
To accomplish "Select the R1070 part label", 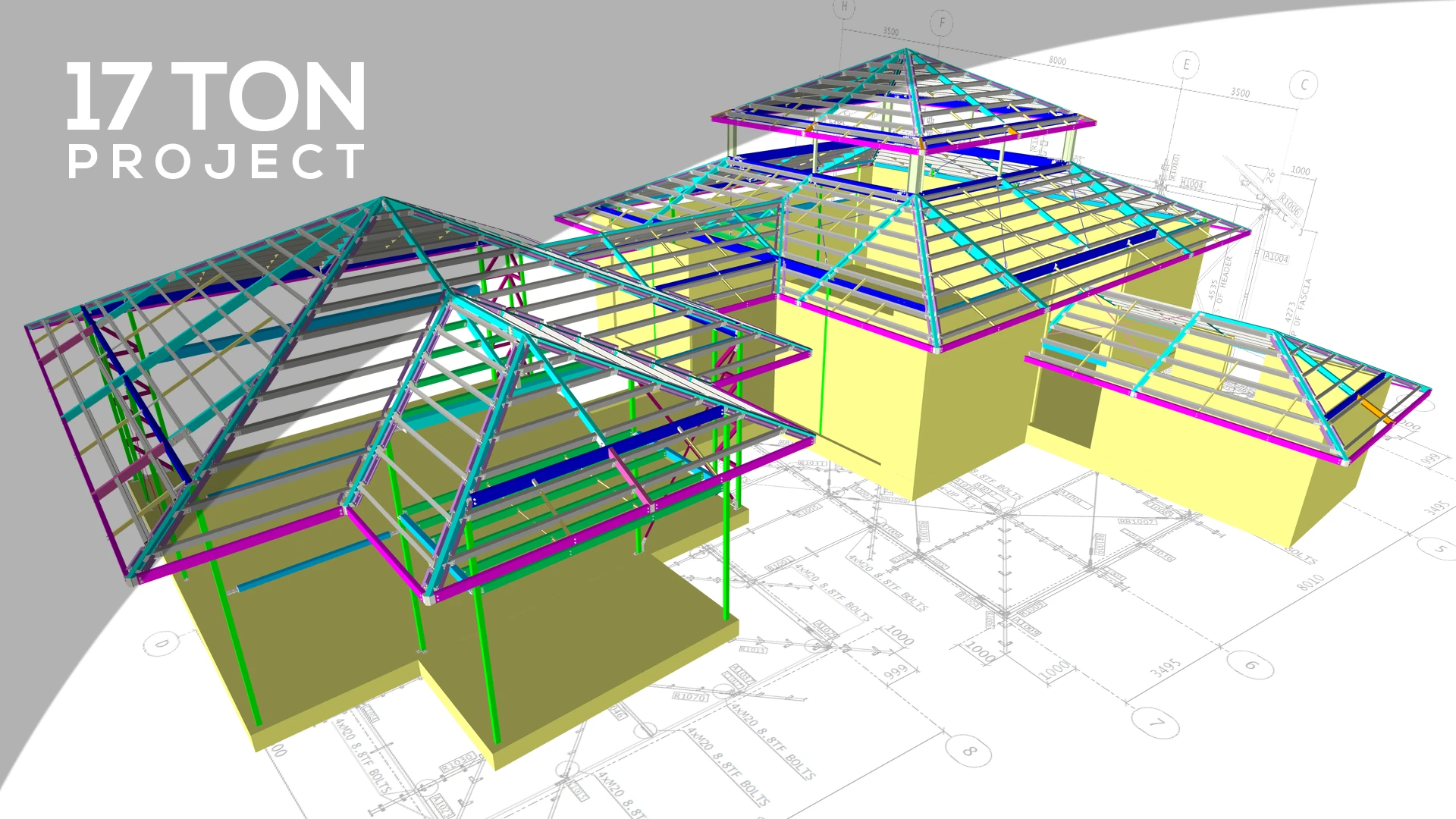I will pyautogui.click(x=690, y=696).
